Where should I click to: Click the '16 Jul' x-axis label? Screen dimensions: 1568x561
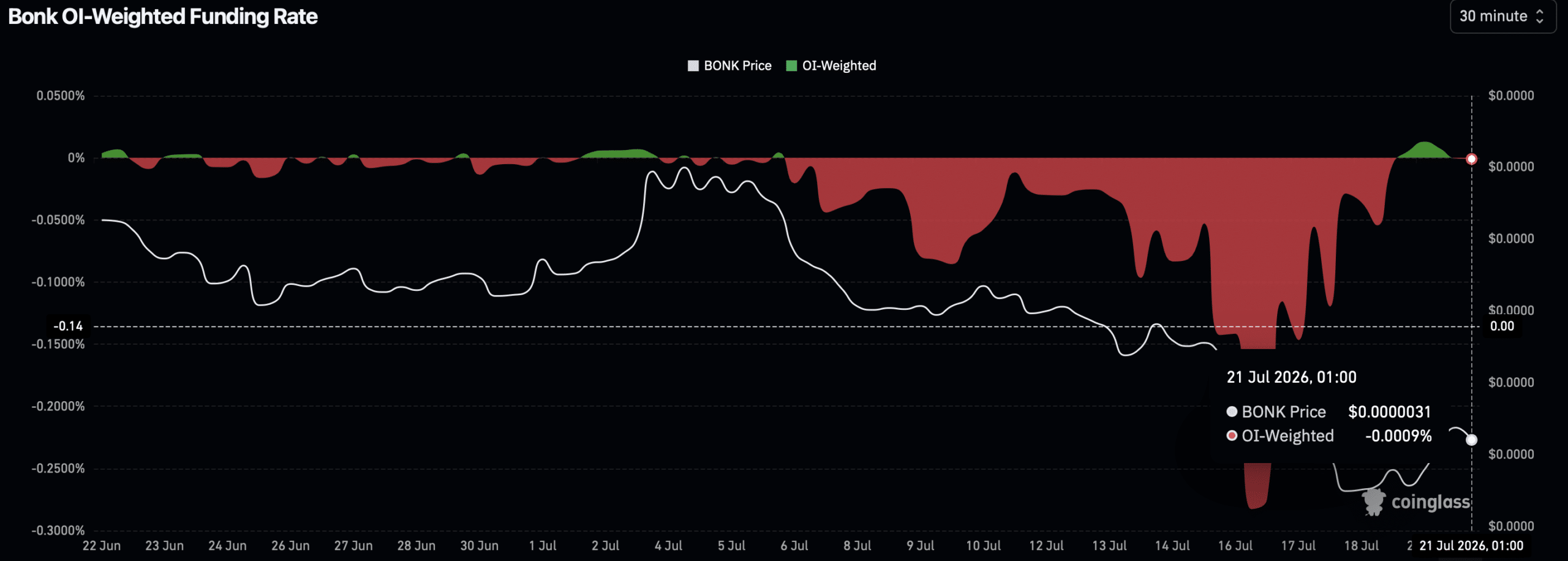tap(1235, 545)
